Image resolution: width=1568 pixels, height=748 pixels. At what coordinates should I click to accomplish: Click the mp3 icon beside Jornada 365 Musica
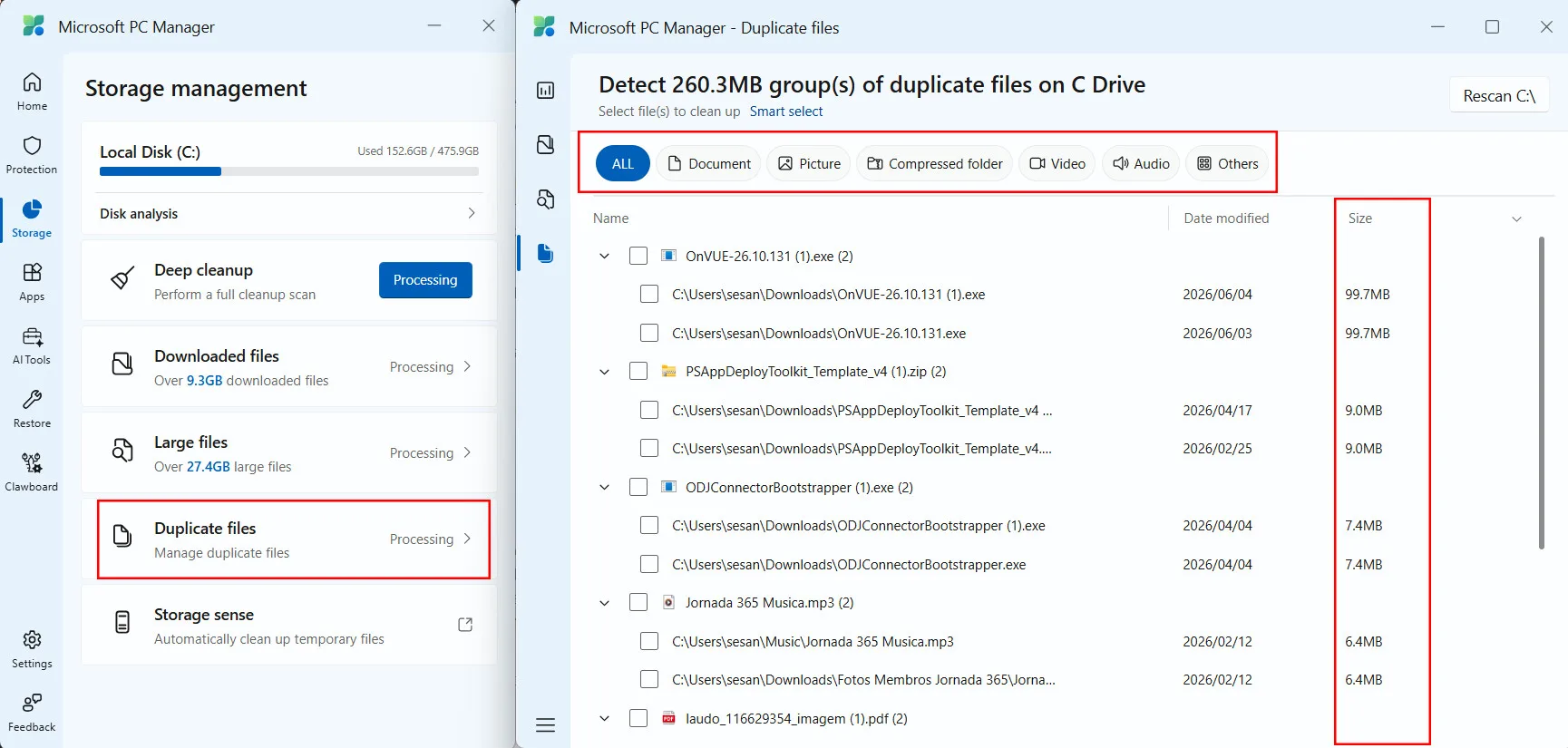tap(668, 602)
